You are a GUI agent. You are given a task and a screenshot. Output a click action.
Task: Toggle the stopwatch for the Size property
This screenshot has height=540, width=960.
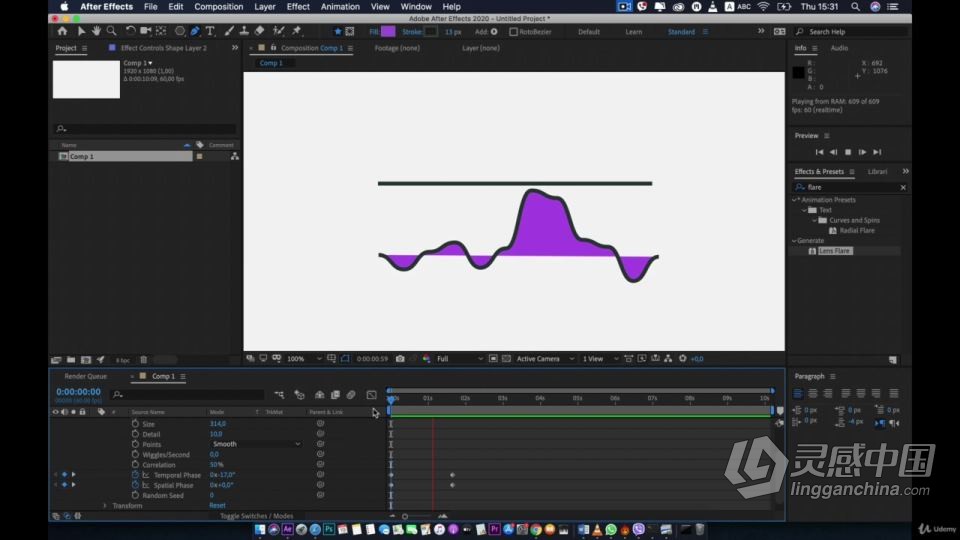coord(135,424)
